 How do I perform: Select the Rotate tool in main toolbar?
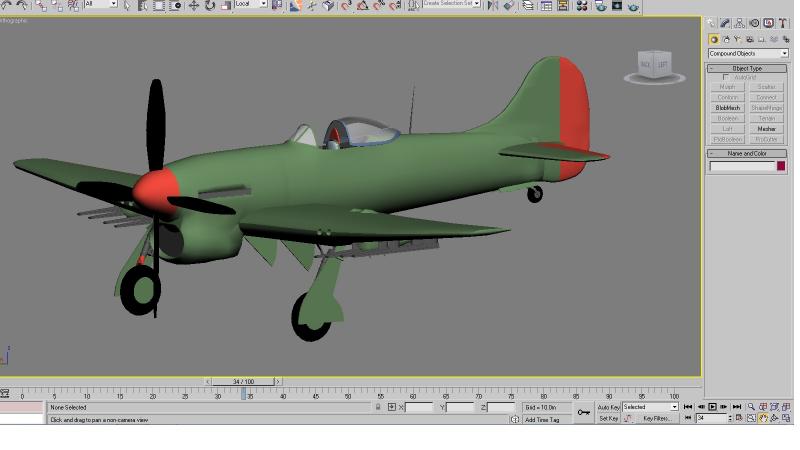[210, 6]
